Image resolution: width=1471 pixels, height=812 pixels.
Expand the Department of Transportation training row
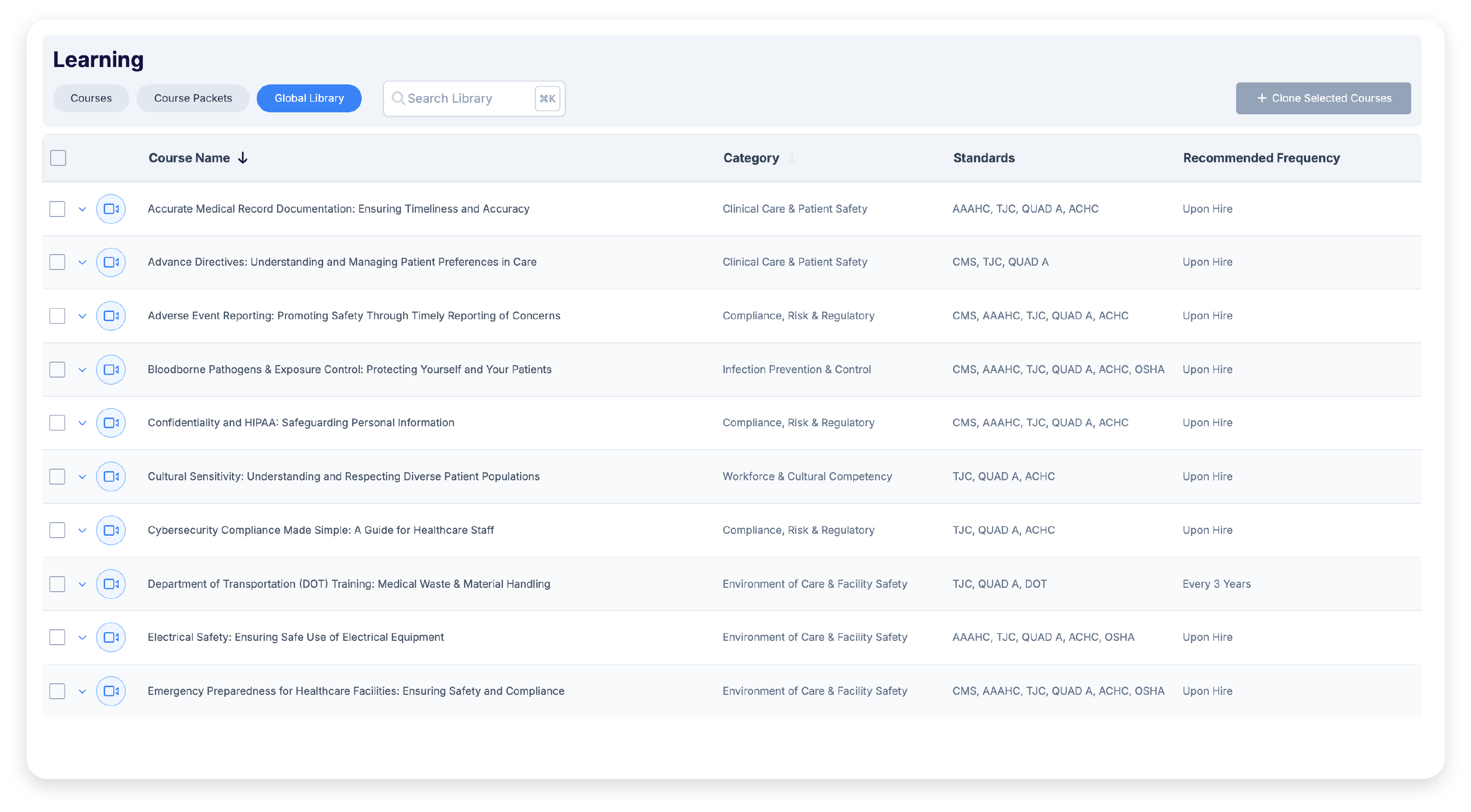tap(82, 584)
